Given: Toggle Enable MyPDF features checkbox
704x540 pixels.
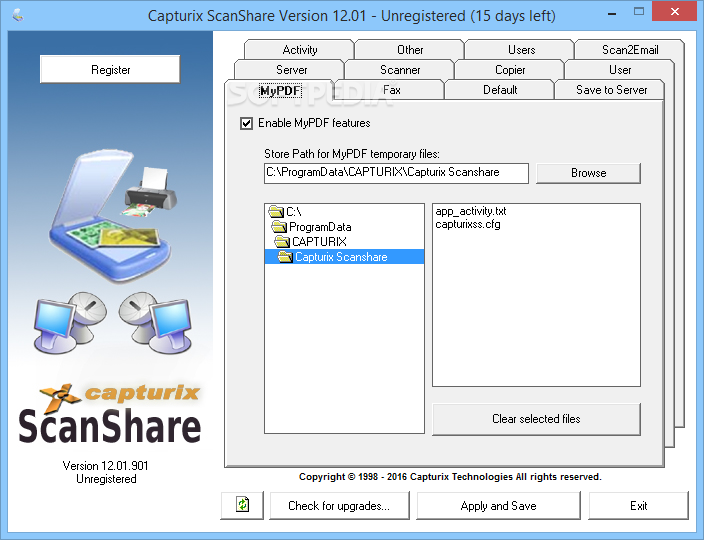Looking at the screenshot, I should (246, 123).
